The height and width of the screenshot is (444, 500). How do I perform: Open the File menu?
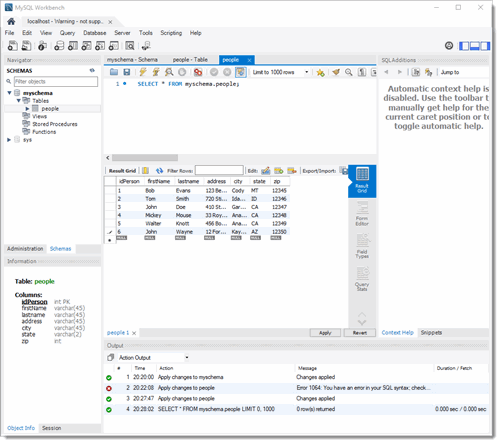(x=9, y=33)
